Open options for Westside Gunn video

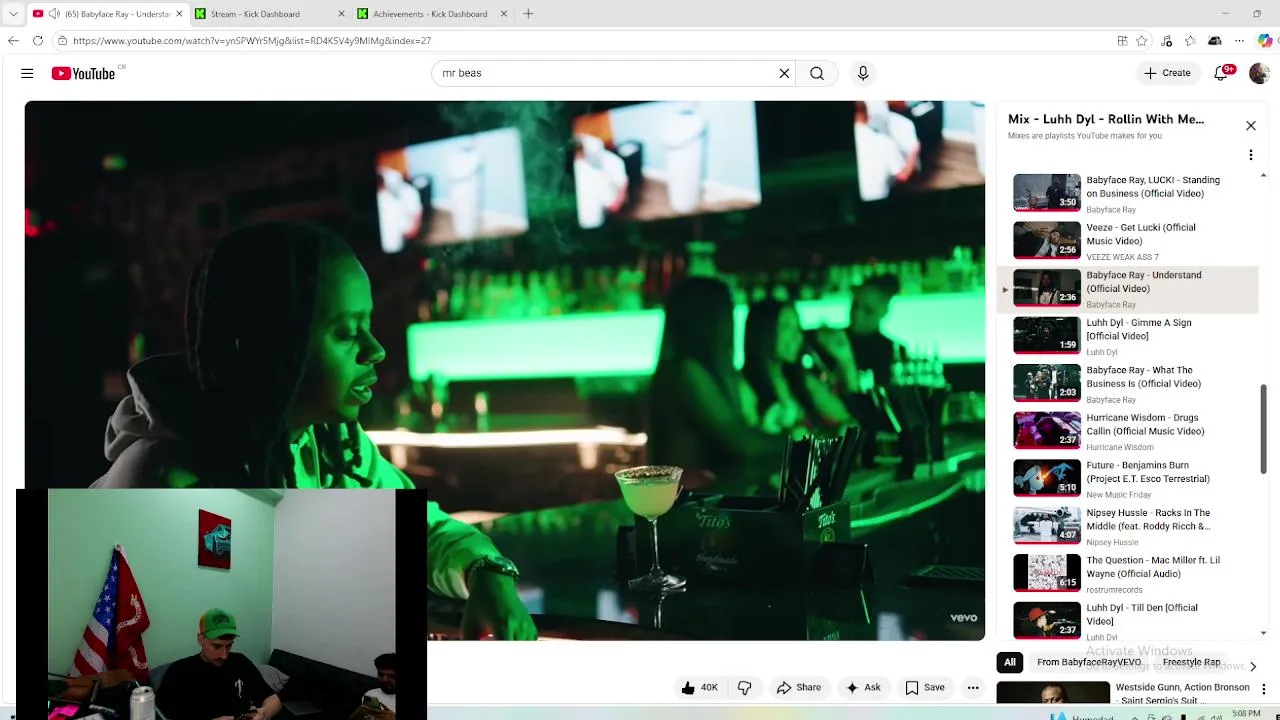pos(1263,689)
